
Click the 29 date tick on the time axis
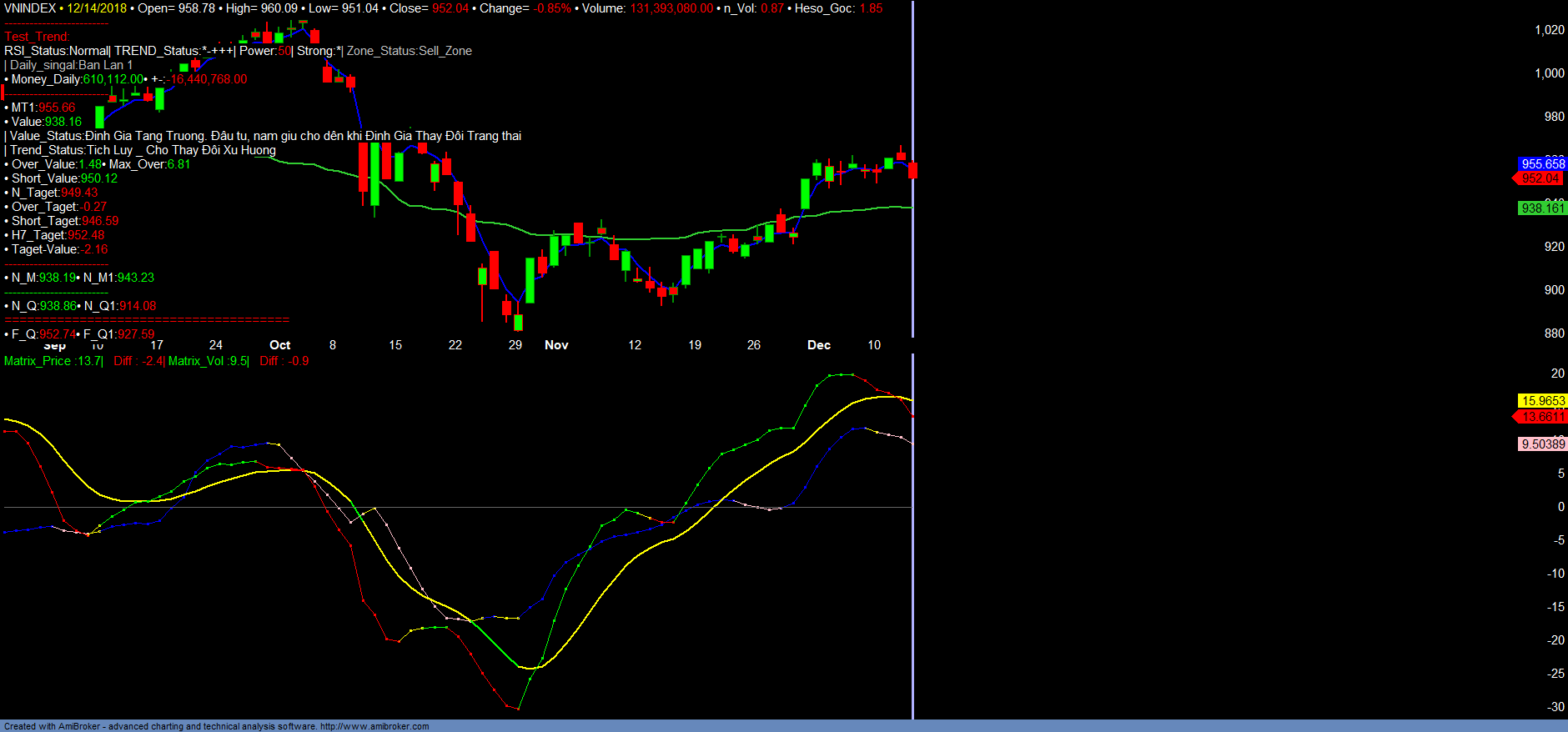click(515, 345)
